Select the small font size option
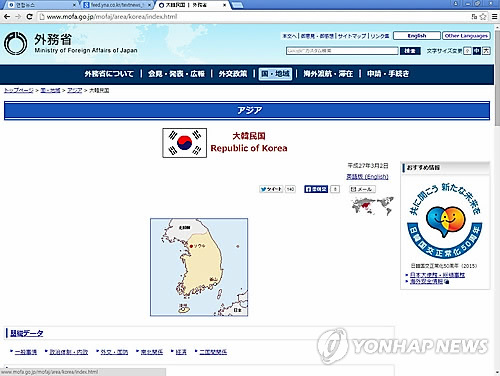 coord(467,51)
